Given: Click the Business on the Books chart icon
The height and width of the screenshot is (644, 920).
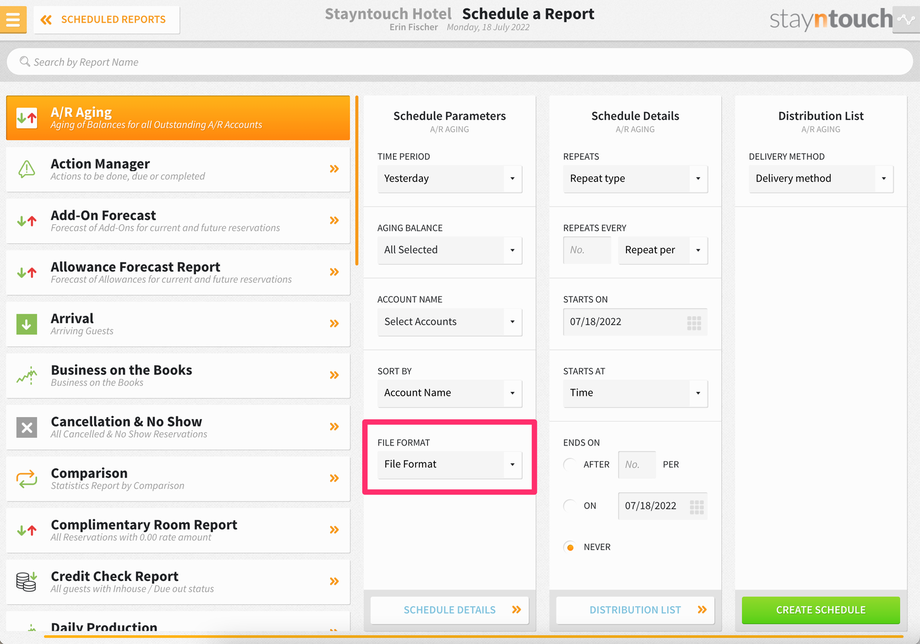Looking at the screenshot, I should (x=26, y=375).
